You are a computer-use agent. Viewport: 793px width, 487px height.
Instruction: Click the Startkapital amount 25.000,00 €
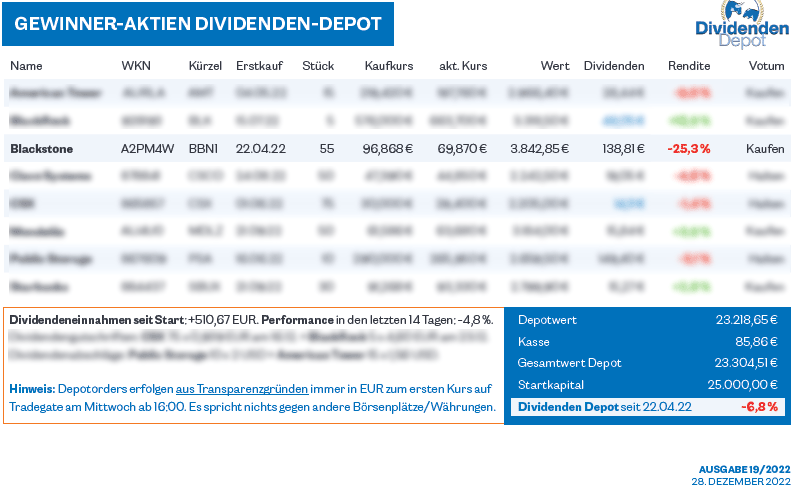pos(742,385)
